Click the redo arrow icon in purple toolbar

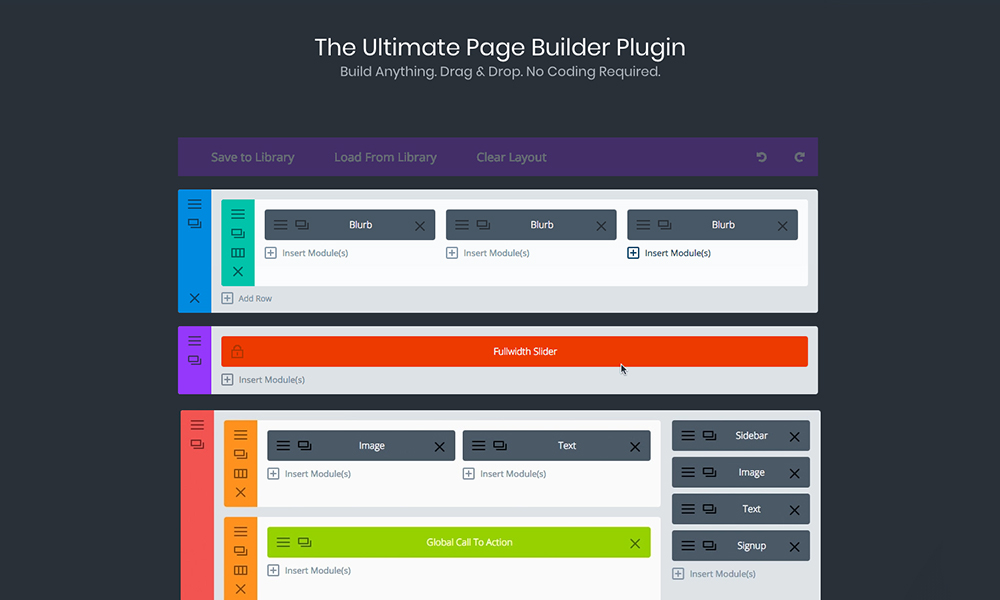coord(799,157)
